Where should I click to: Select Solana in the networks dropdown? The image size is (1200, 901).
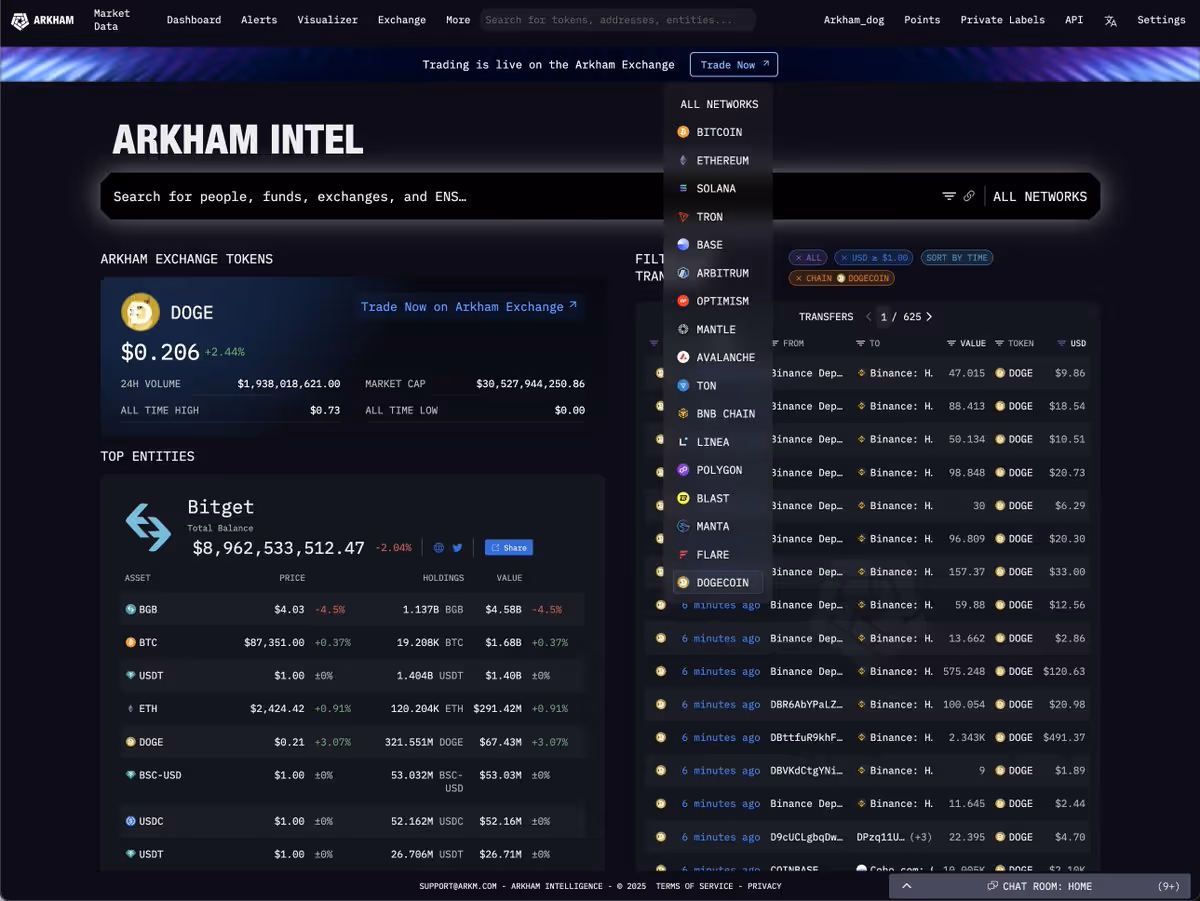click(x=718, y=188)
